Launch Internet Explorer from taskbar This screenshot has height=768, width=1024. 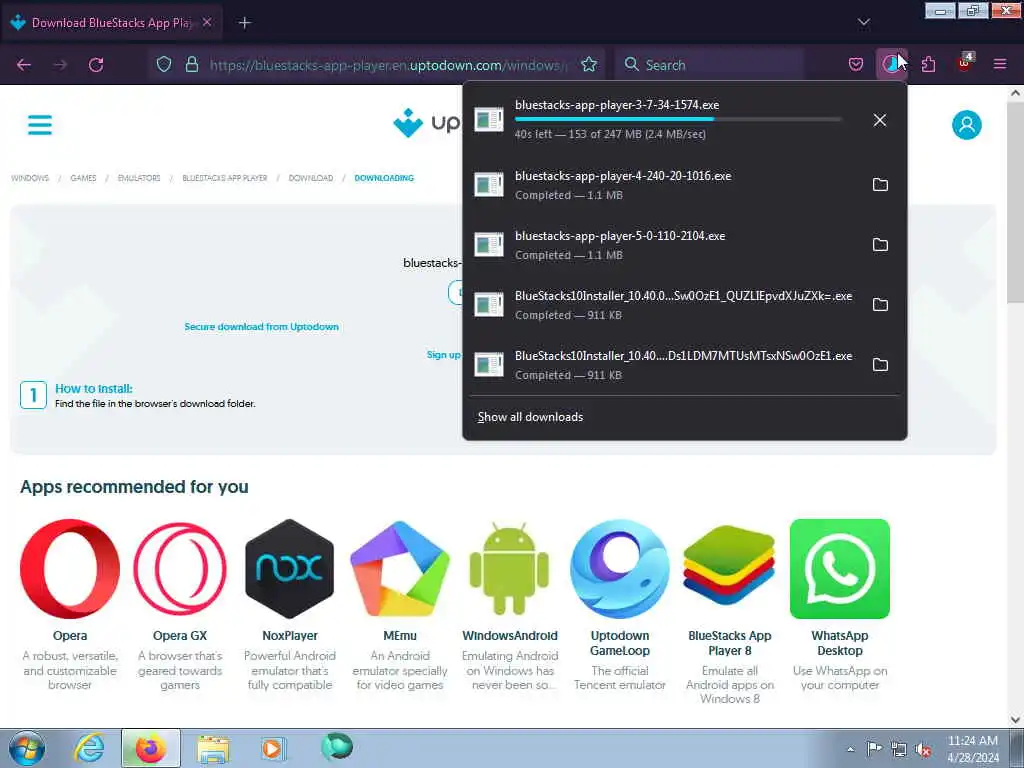pos(89,748)
